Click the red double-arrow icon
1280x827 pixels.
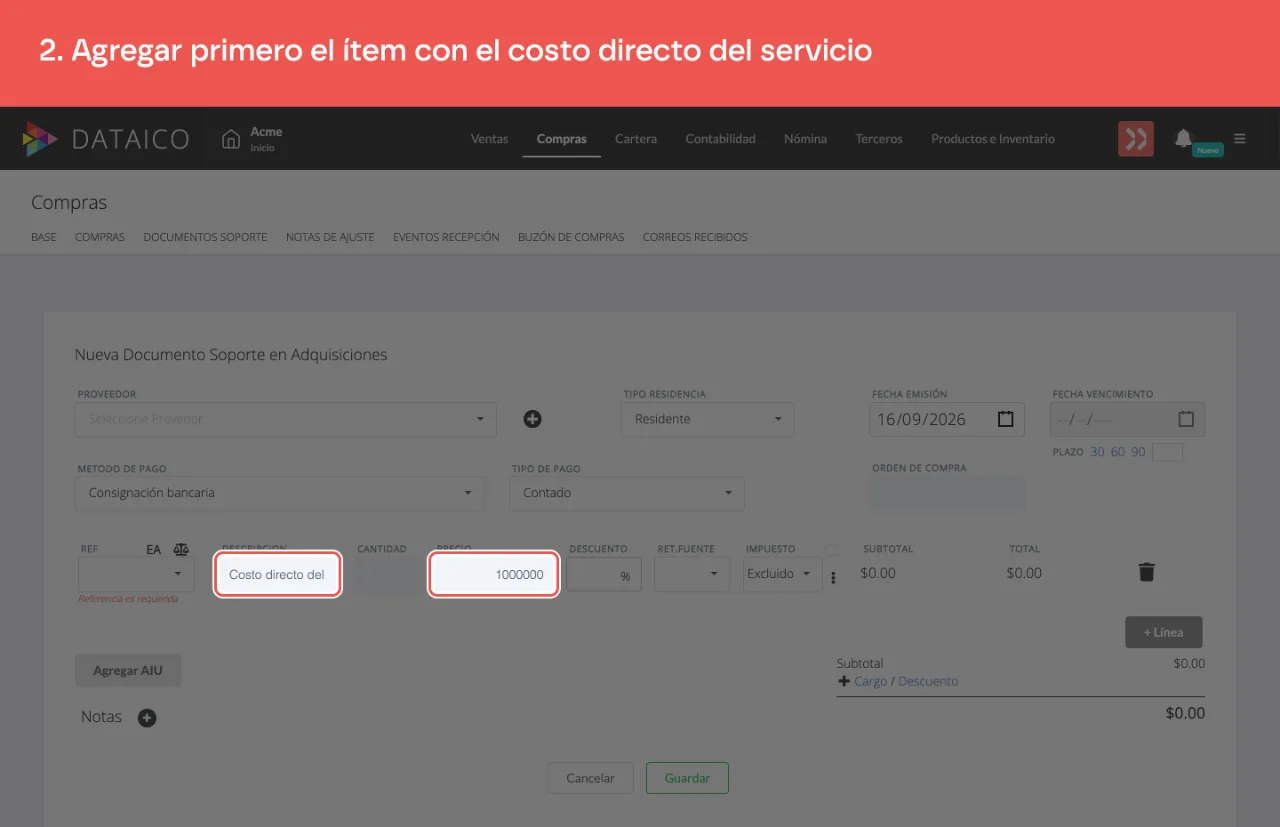pyautogui.click(x=1136, y=139)
